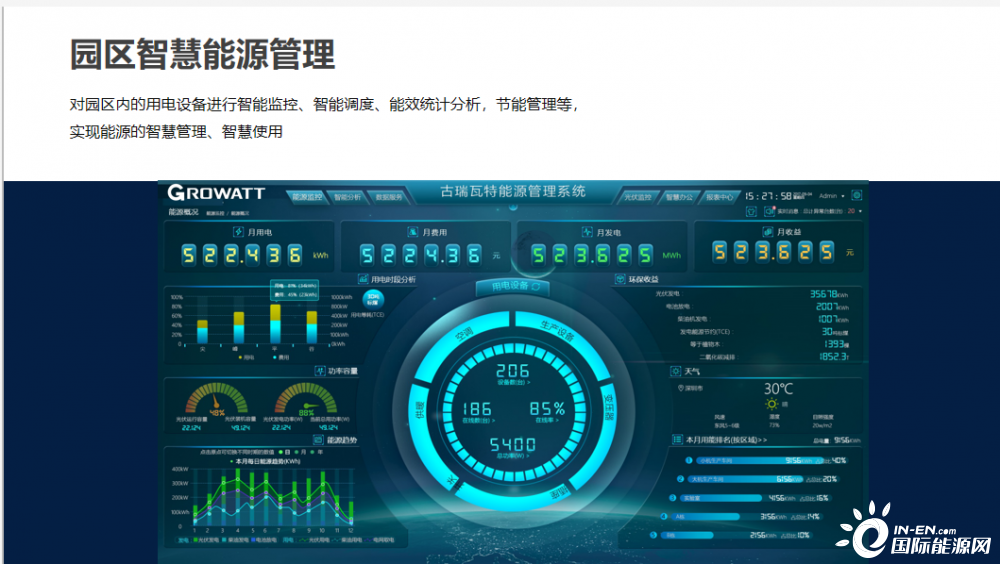Click the pulse icon beside 月发电
This screenshot has width=1000, height=564.
[587, 232]
